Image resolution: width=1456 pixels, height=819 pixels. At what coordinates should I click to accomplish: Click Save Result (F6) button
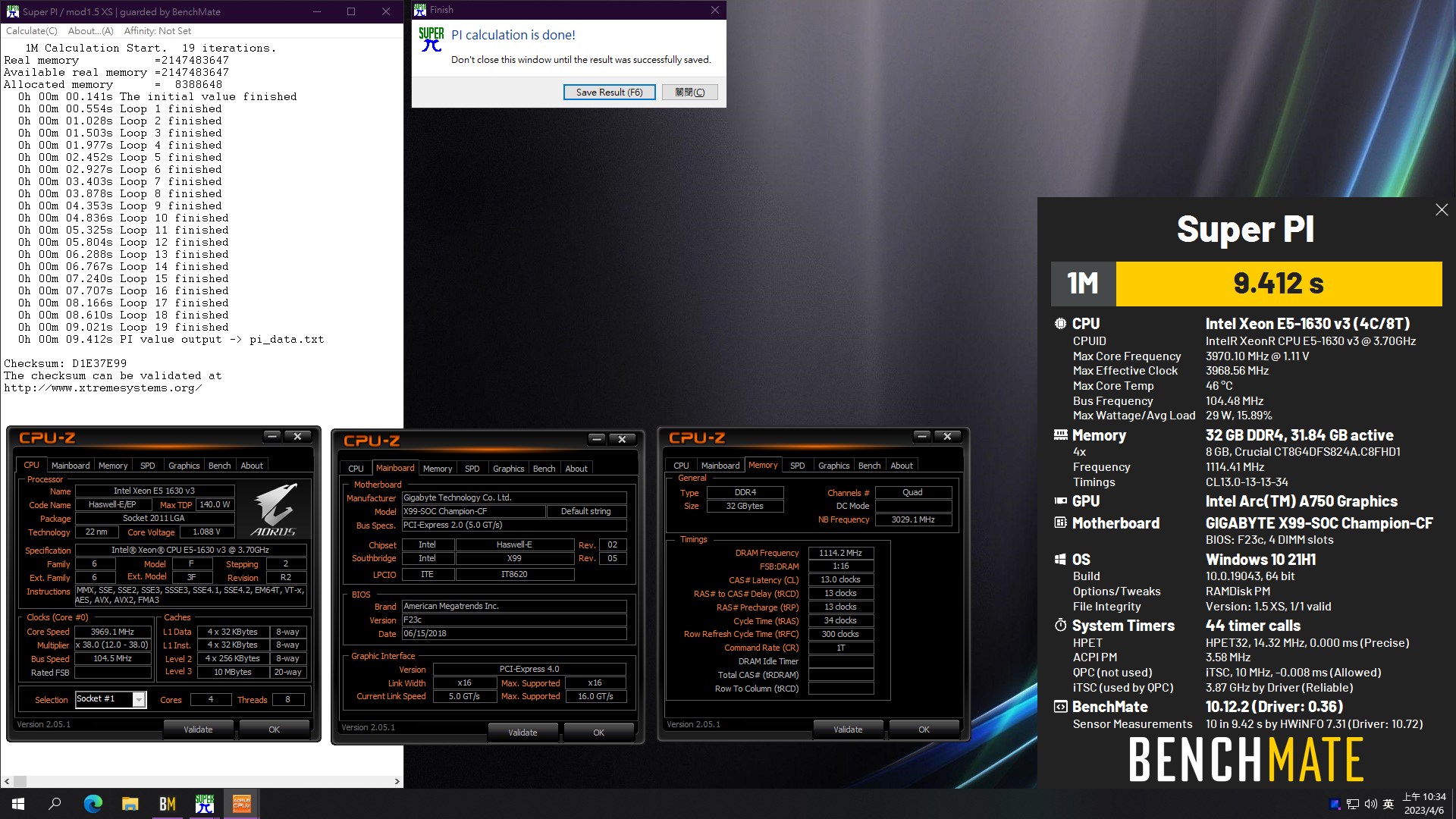click(609, 93)
